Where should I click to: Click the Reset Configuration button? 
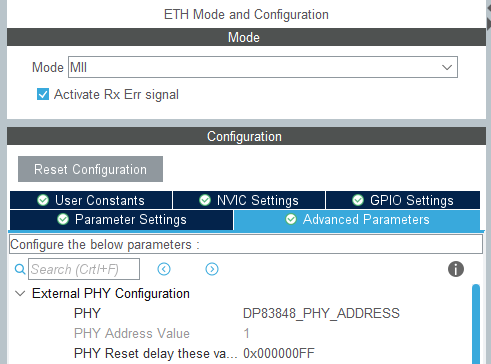coord(90,169)
